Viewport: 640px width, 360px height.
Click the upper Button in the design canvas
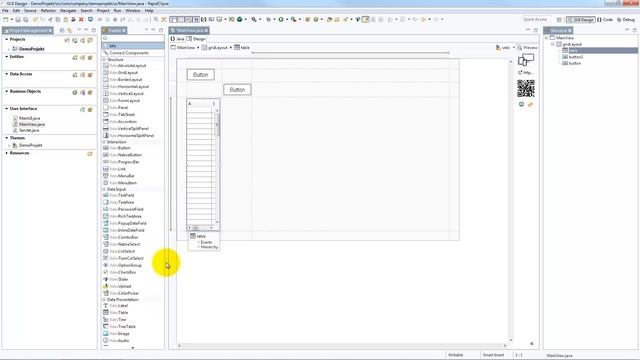tap(200, 75)
